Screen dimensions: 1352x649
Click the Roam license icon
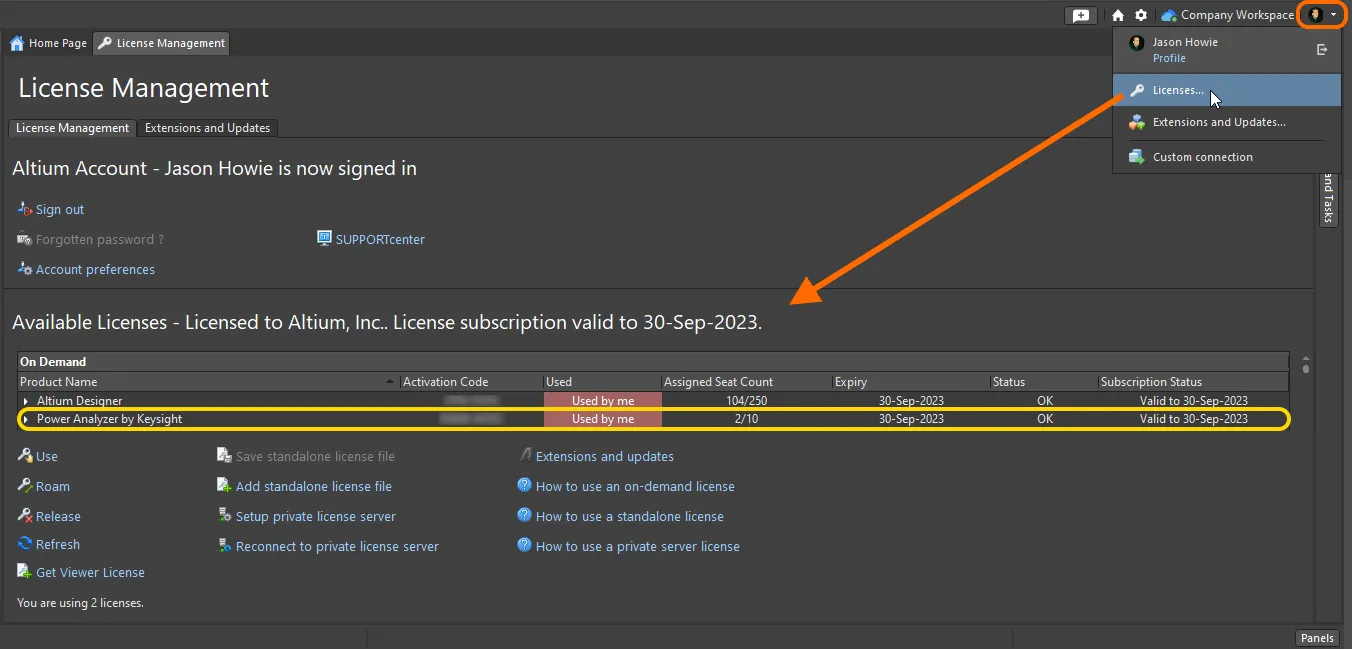tap(25, 486)
